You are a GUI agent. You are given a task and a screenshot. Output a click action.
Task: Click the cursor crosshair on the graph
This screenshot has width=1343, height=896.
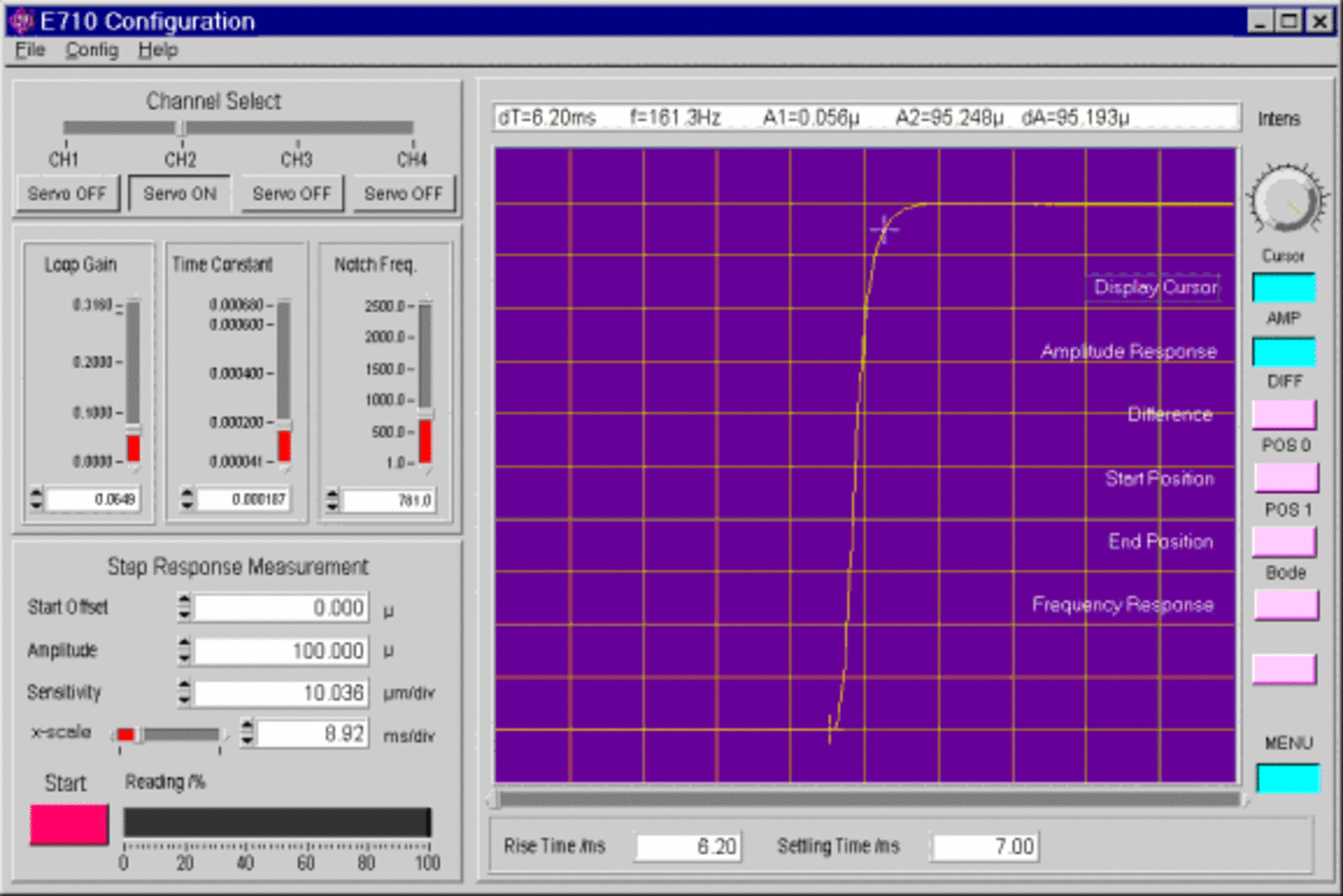884,227
